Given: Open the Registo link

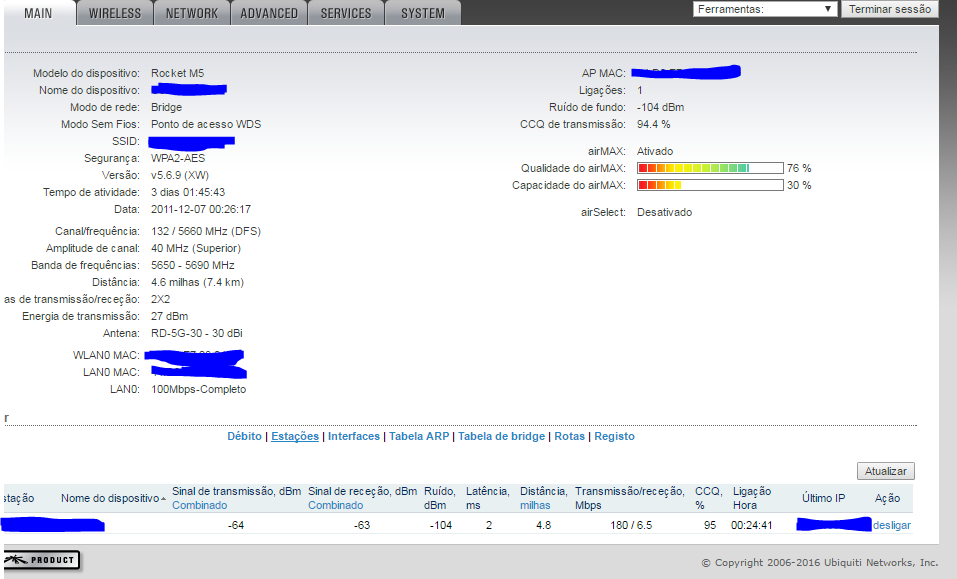Looking at the screenshot, I should pyautogui.click(x=614, y=436).
